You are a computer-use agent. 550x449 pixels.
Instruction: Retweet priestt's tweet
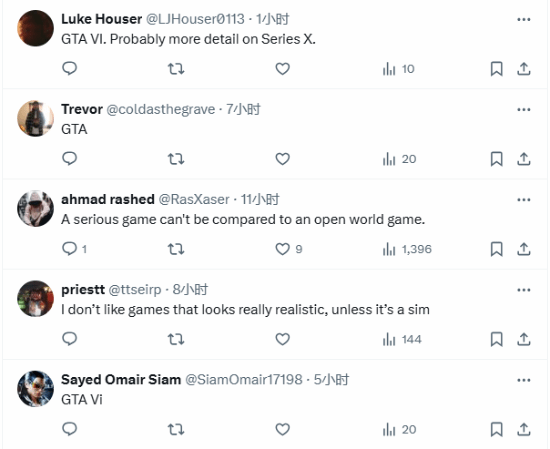(x=176, y=339)
